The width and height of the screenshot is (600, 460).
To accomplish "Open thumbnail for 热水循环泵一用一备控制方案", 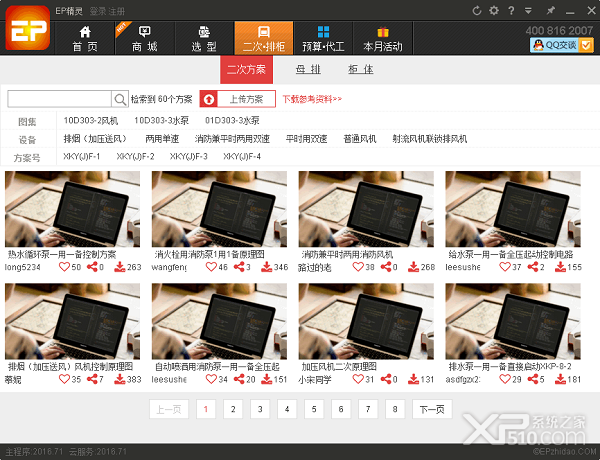I will point(72,209).
